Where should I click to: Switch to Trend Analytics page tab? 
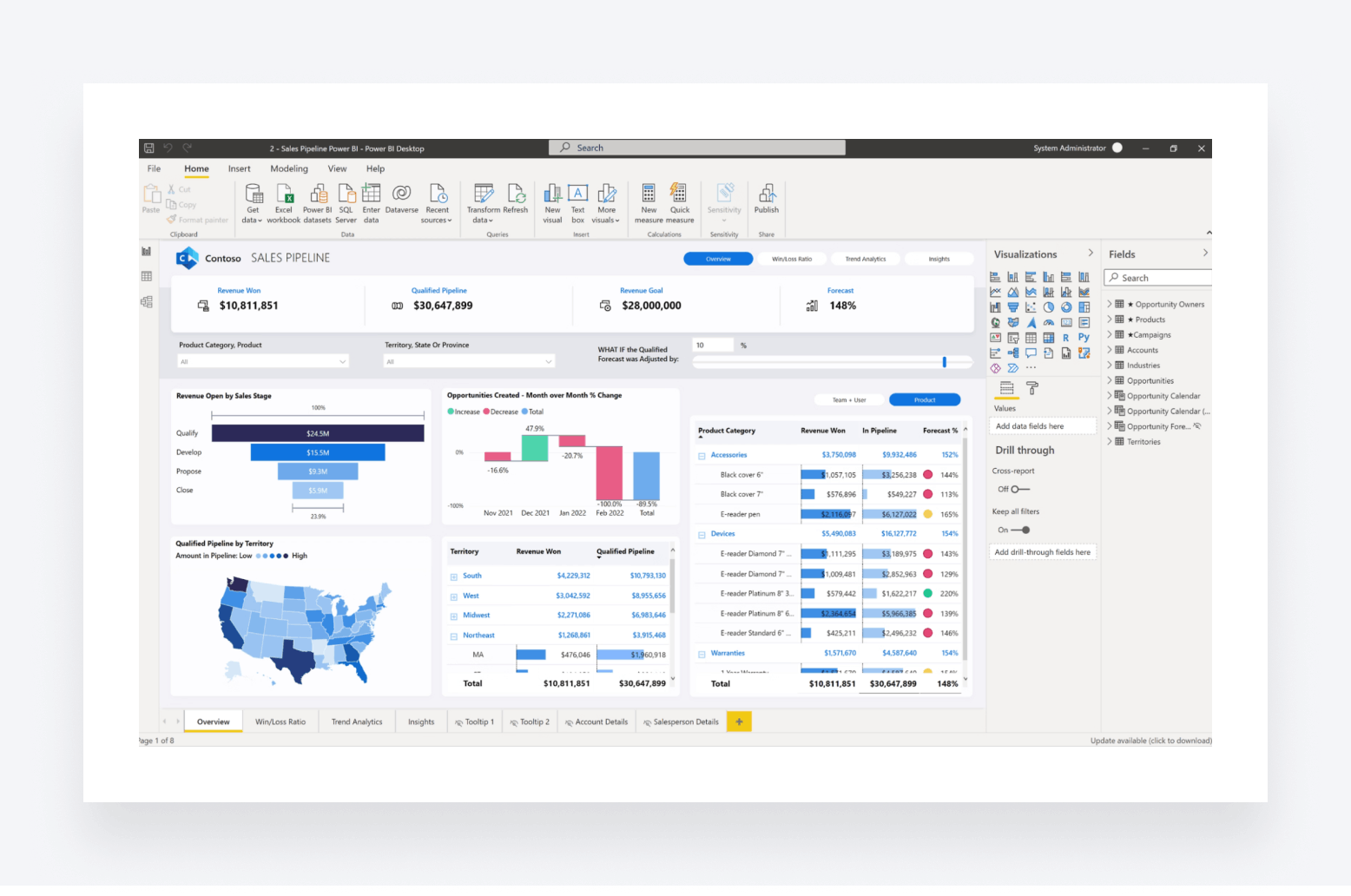point(357,721)
